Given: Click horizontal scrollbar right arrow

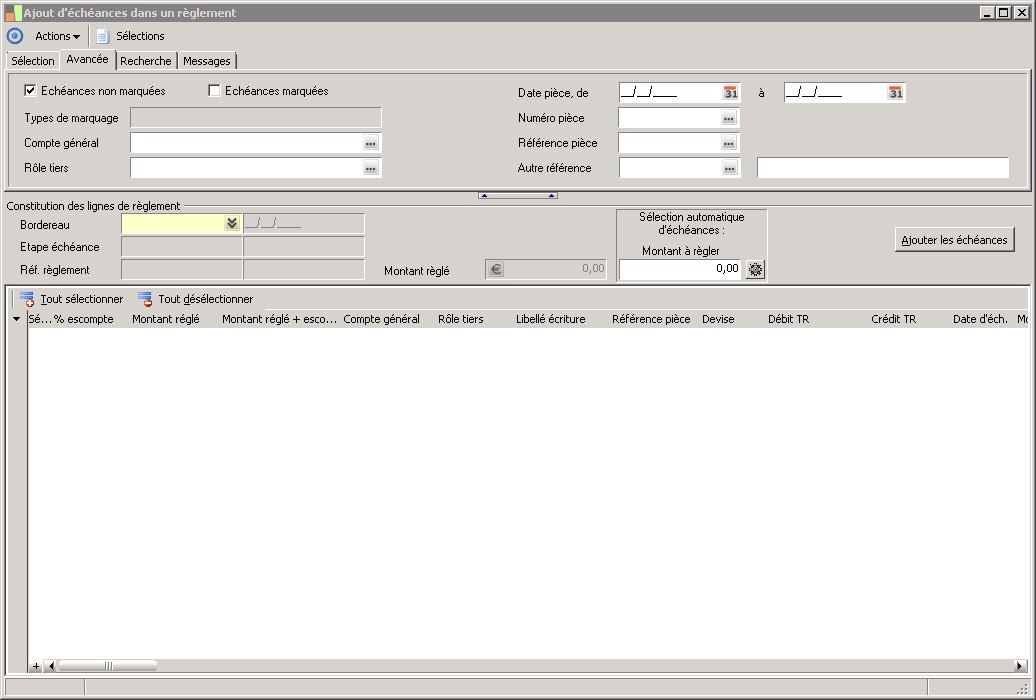Looking at the screenshot, I should pos(1020,666).
